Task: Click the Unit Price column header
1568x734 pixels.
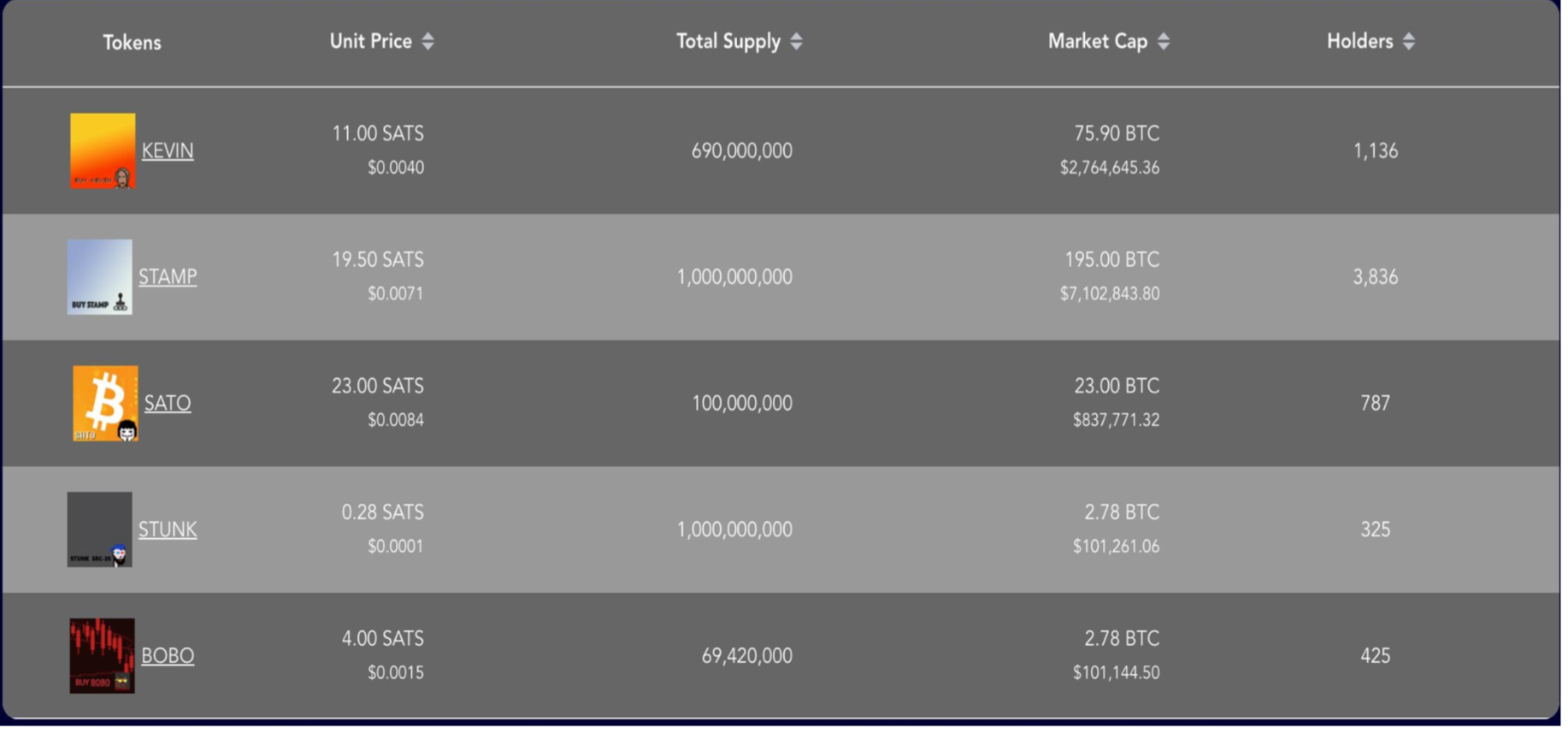Action: 371,41
